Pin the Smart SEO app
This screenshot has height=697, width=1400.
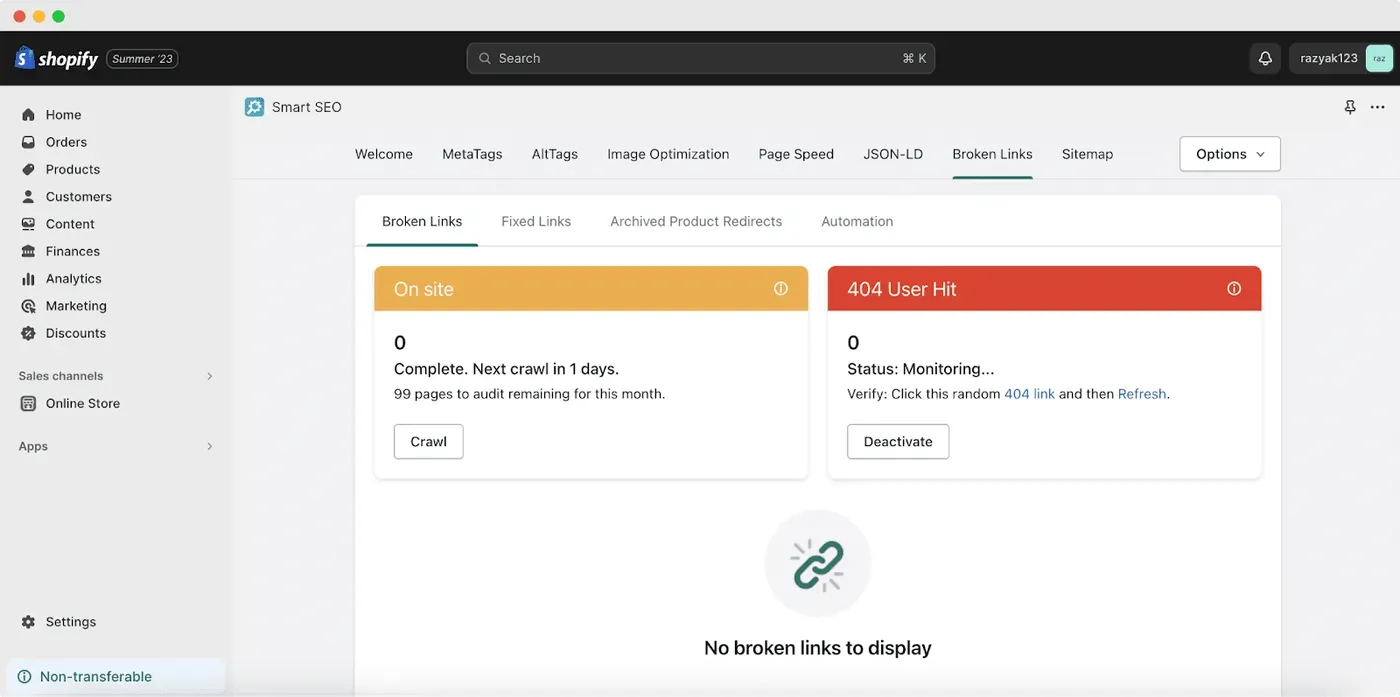click(x=1350, y=107)
